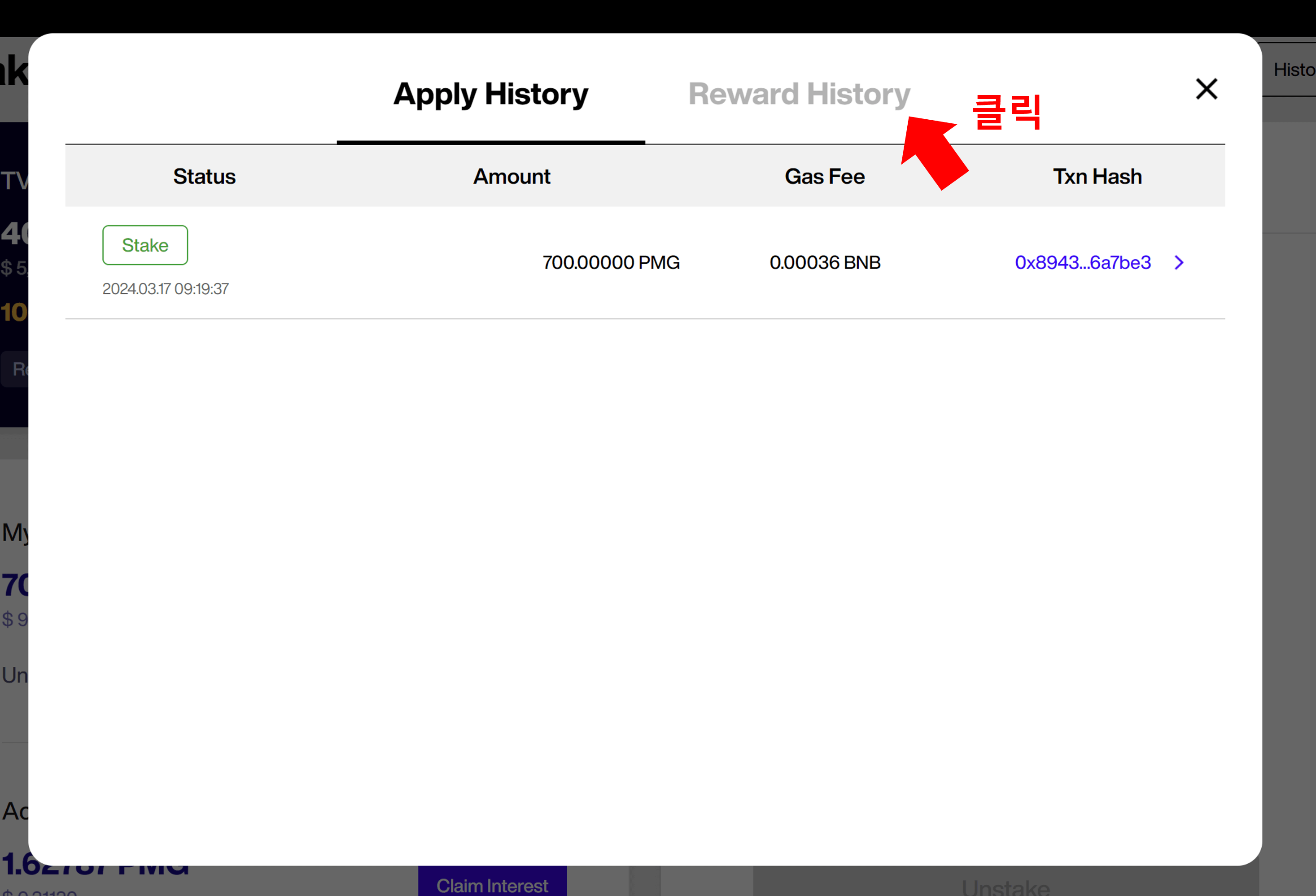Image resolution: width=1316 pixels, height=896 pixels.
Task: Click the green Stake status badge
Action: point(145,245)
